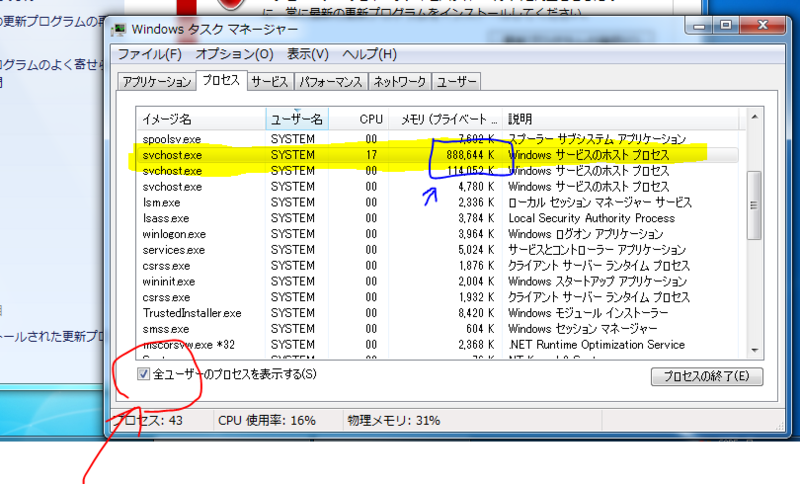This screenshot has height=484, width=800.
Task: Select the spoolsv.exe process row
Action: [x=437, y=139]
